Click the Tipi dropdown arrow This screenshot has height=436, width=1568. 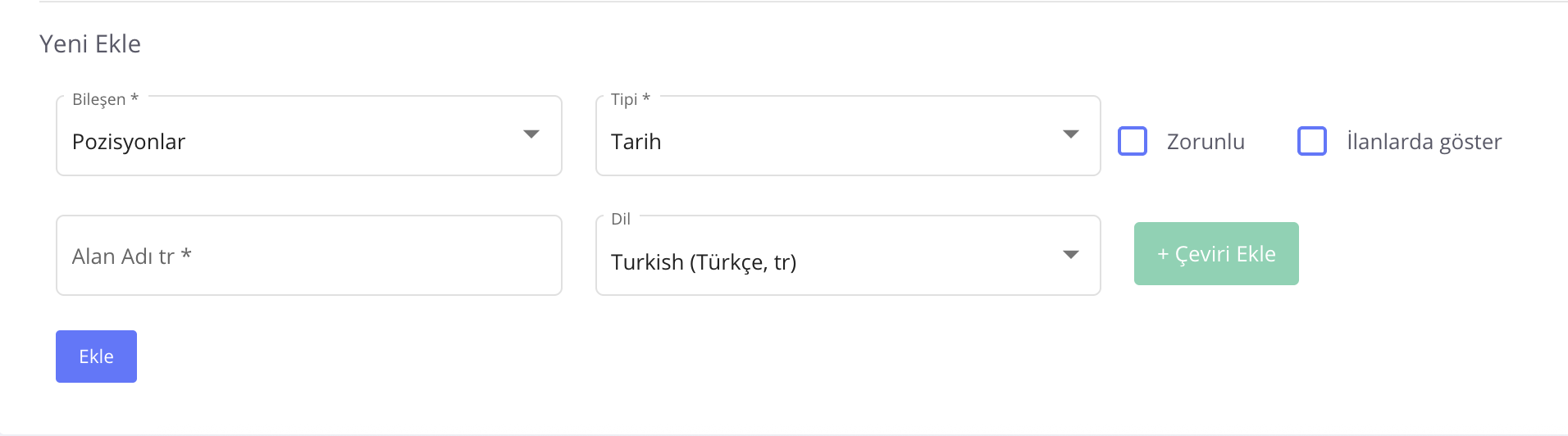[x=1070, y=134]
